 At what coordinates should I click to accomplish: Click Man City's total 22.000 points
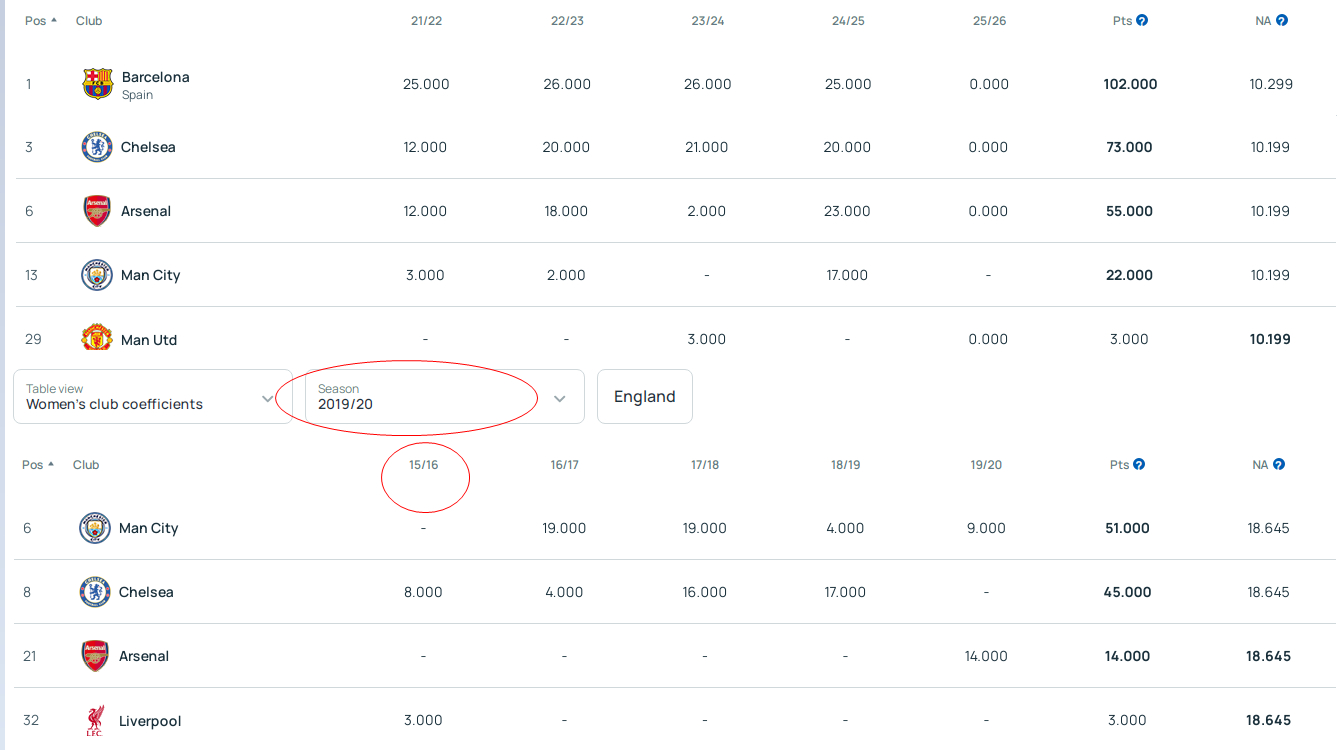coord(1130,275)
